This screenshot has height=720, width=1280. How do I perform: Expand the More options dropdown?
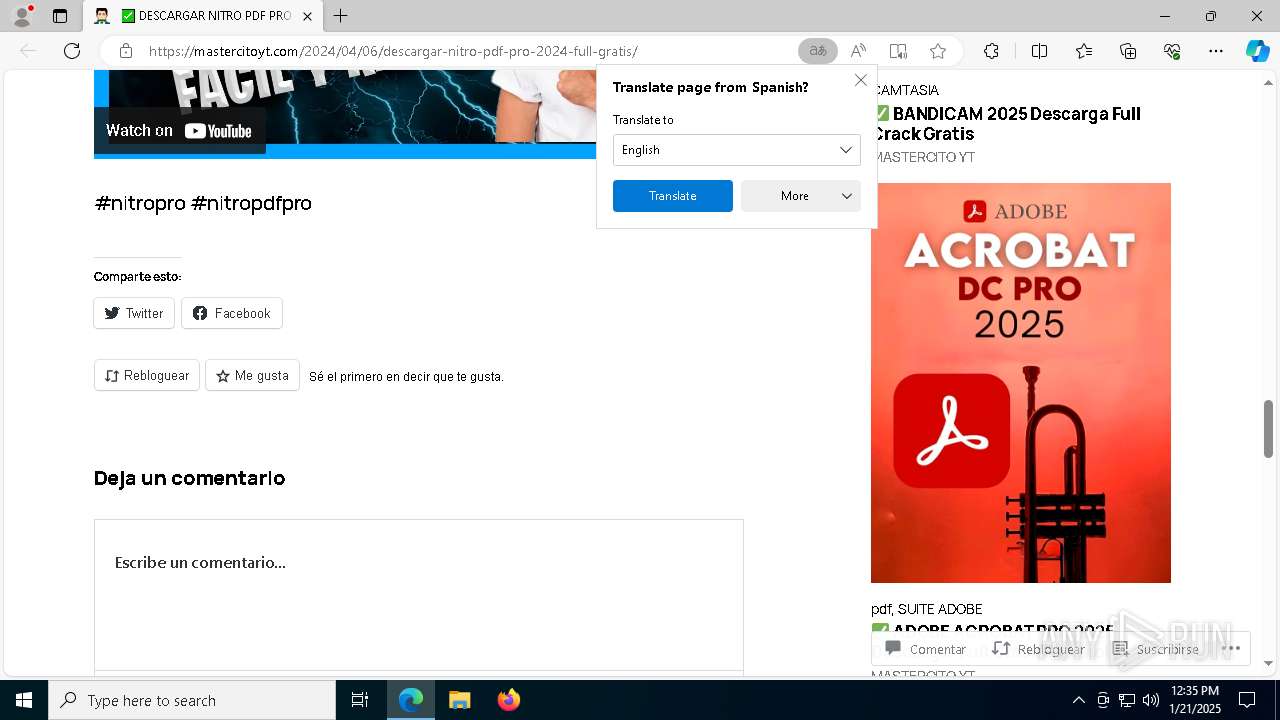(801, 196)
